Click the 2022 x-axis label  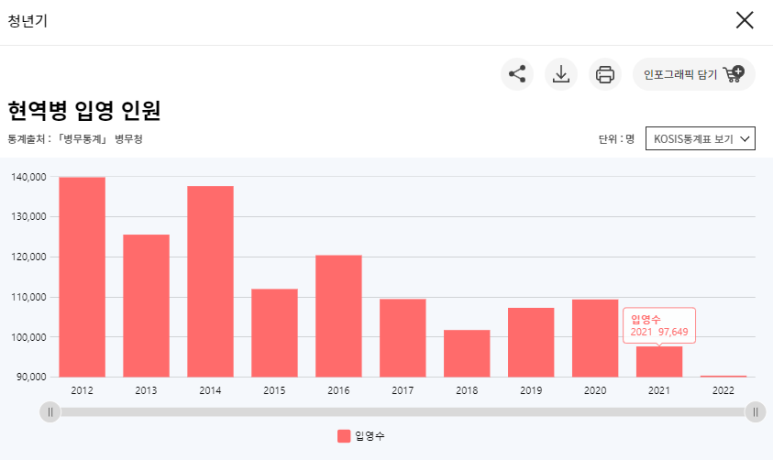tap(723, 390)
